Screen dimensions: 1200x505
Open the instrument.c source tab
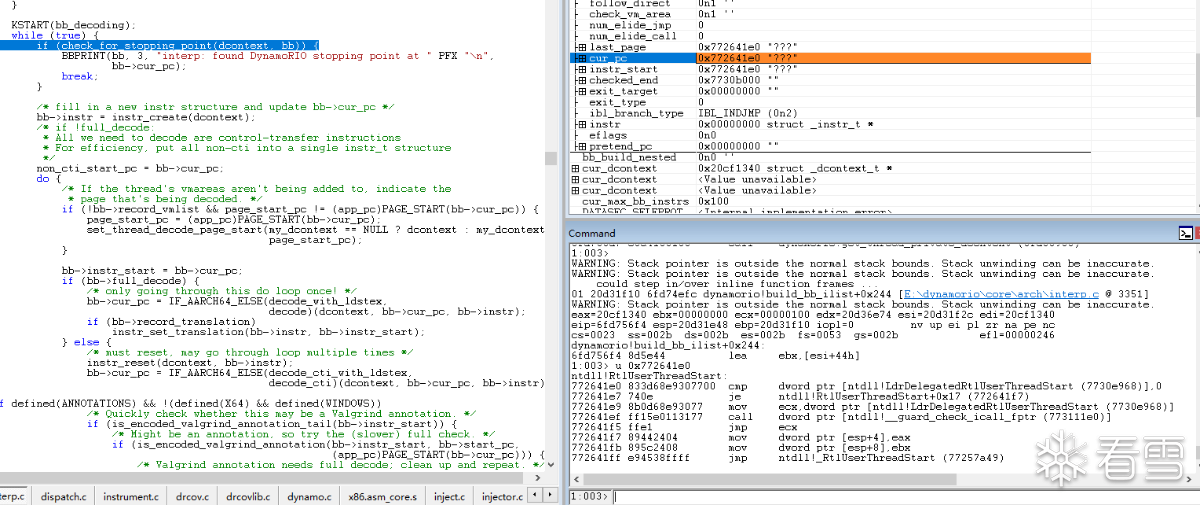130,496
